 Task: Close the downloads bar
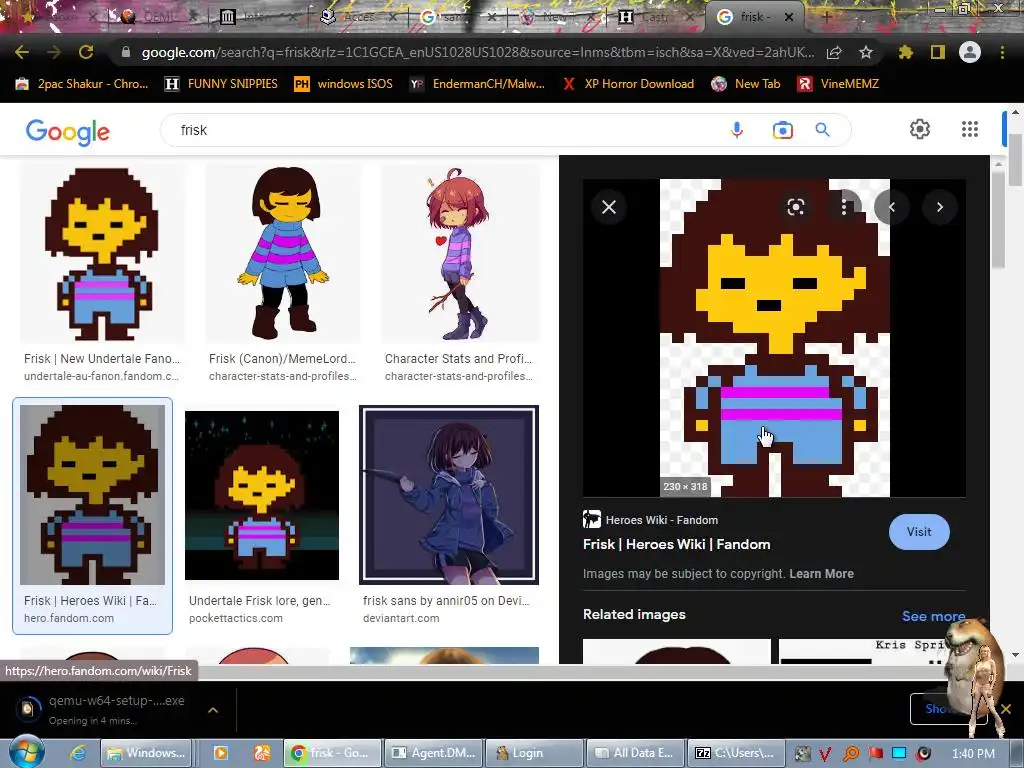(x=1006, y=709)
